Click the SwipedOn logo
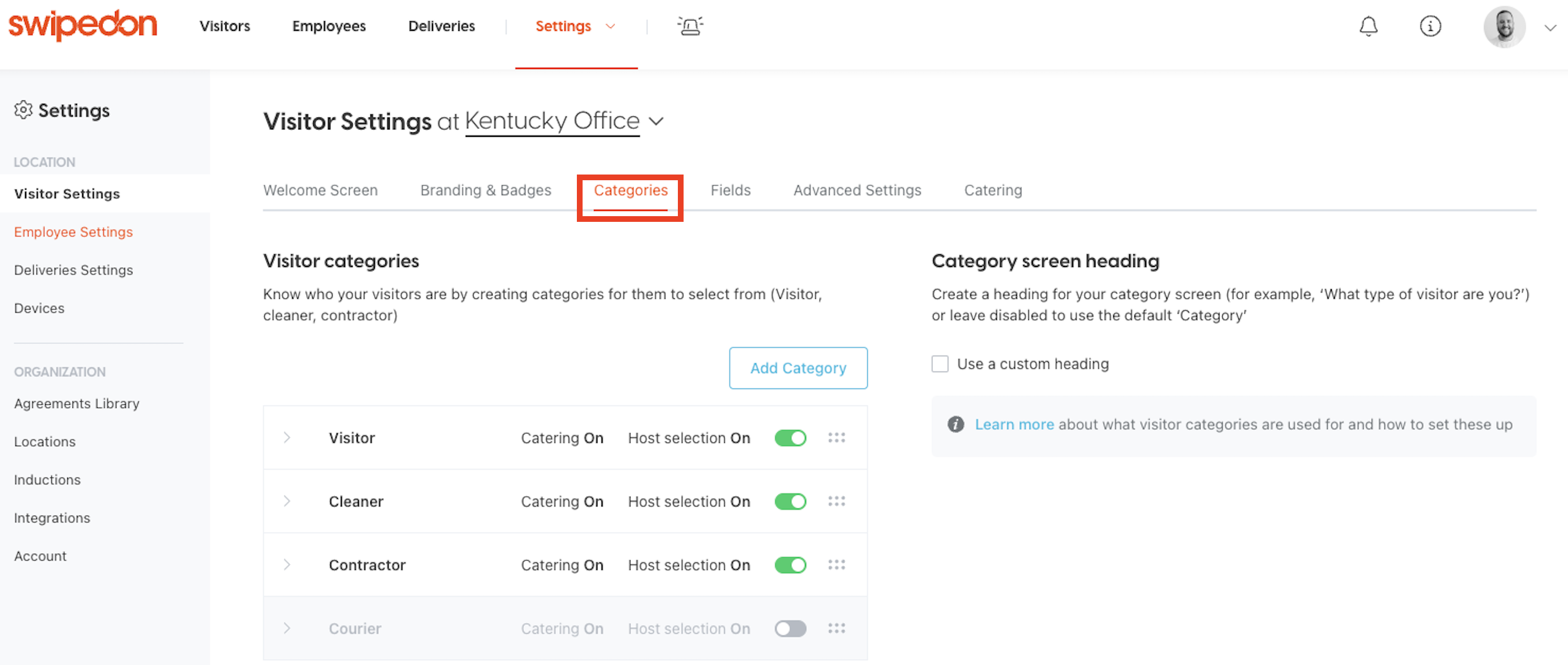 click(x=83, y=26)
